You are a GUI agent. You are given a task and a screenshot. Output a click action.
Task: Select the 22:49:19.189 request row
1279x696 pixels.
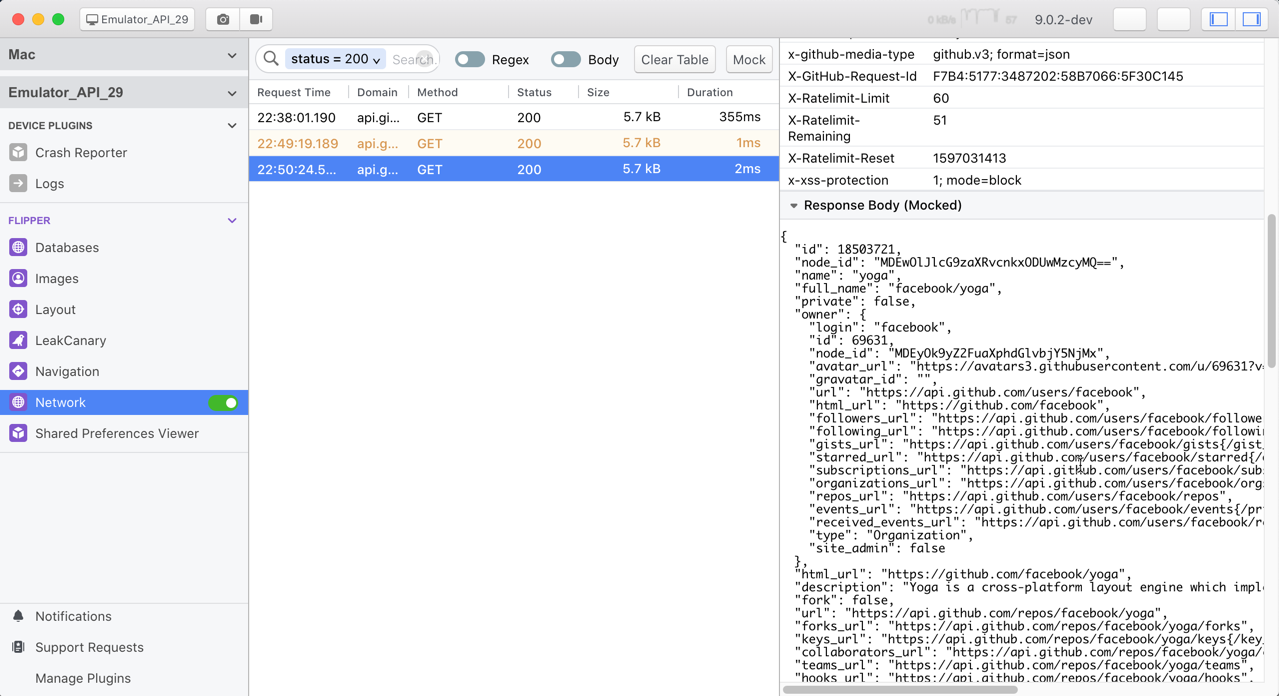[514, 143]
